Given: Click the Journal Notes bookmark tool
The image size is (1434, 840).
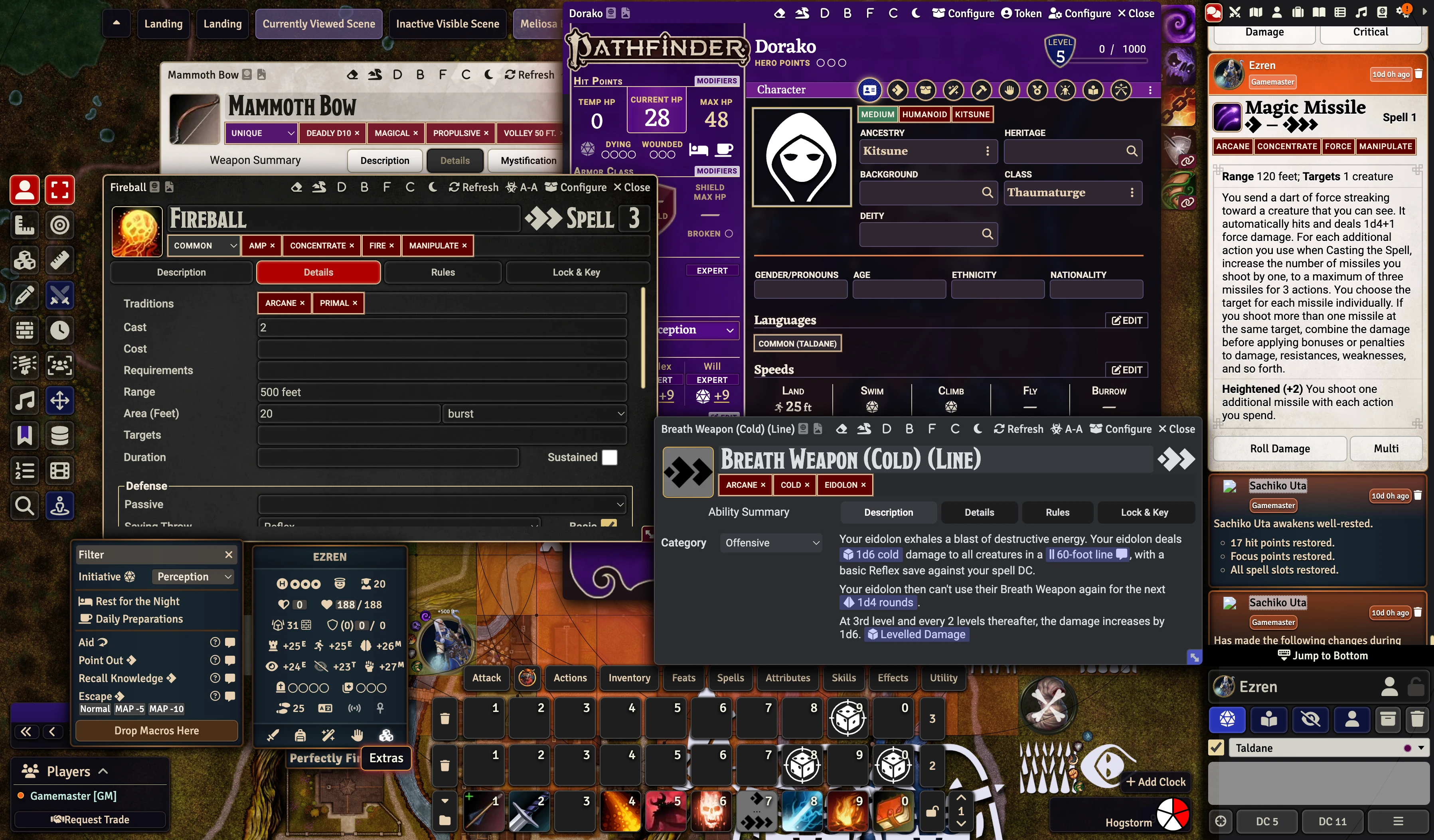Looking at the screenshot, I should pyautogui.click(x=24, y=435).
